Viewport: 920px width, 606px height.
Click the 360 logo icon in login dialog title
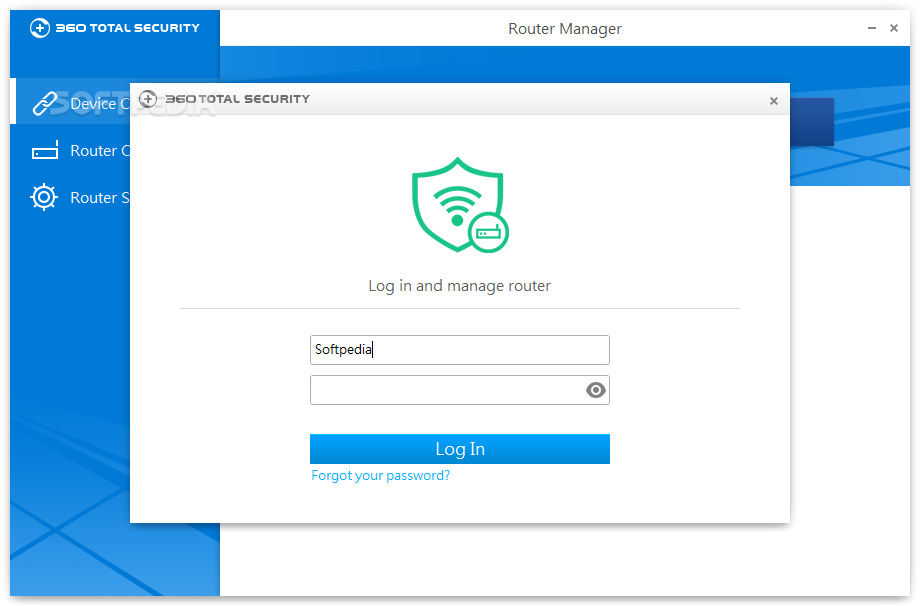(x=148, y=99)
